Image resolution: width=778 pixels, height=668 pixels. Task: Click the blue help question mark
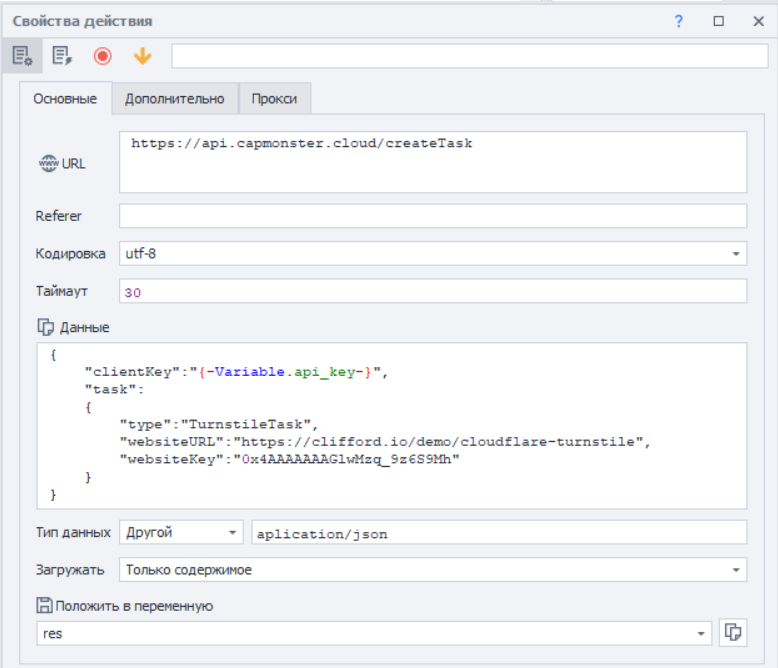(x=678, y=21)
